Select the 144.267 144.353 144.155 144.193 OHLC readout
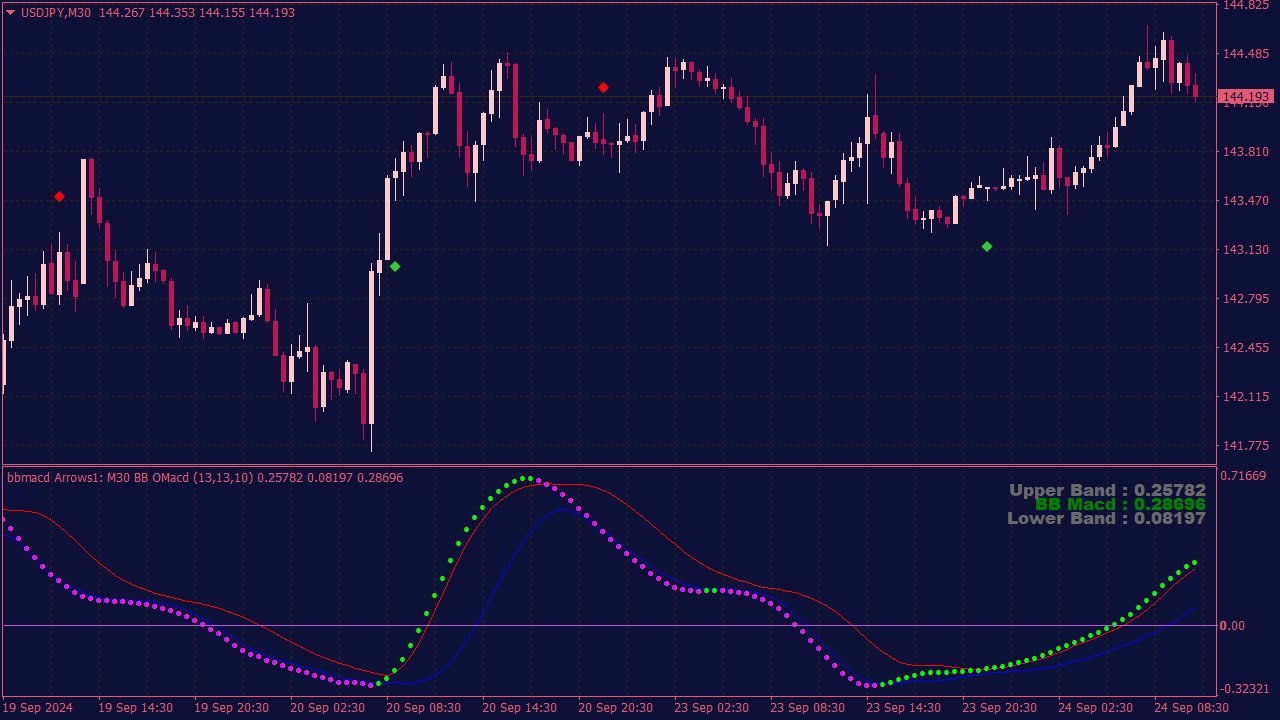The width and height of the screenshot is (1280, 720). [x=197, y=13]
